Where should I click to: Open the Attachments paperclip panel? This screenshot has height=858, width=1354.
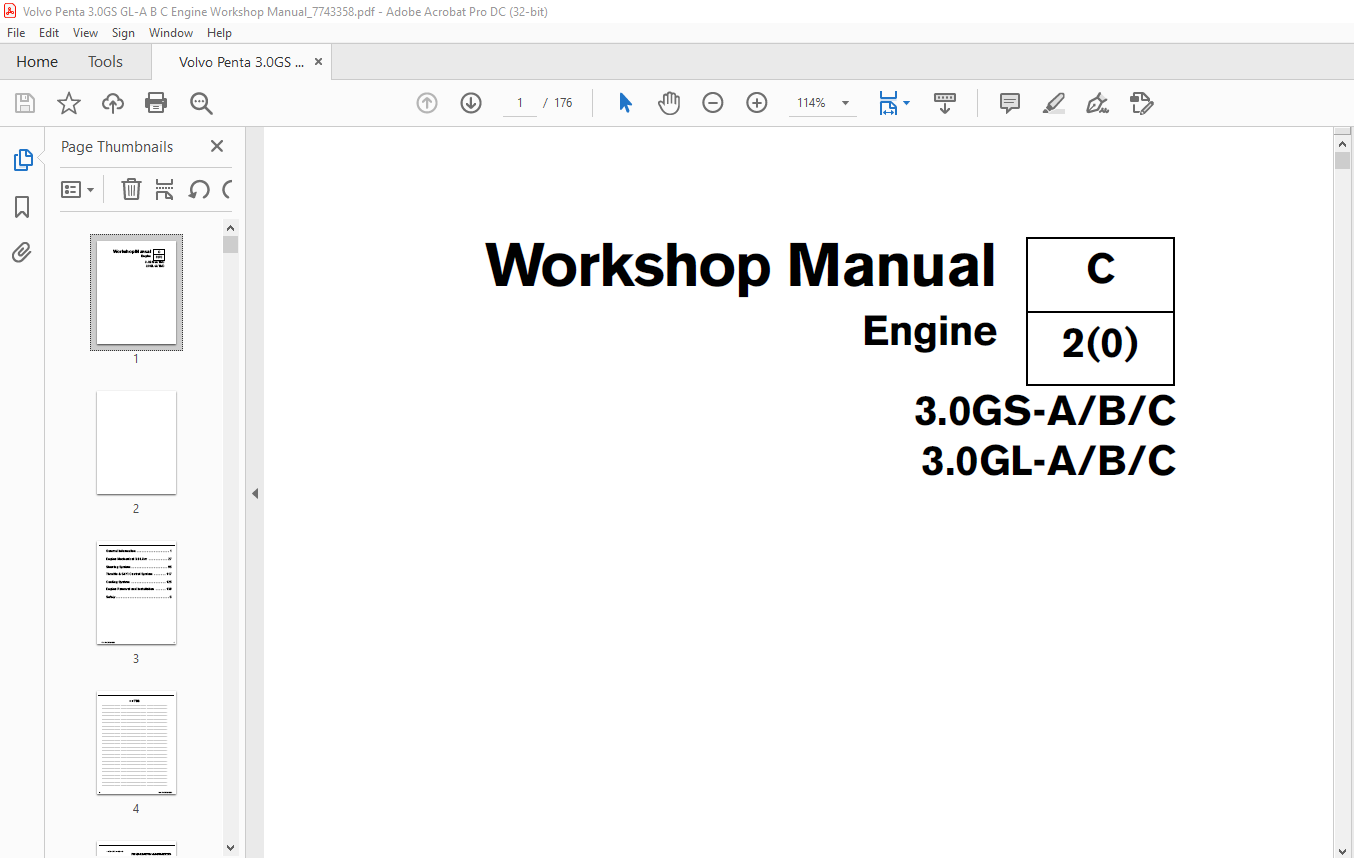click(22, 253)
